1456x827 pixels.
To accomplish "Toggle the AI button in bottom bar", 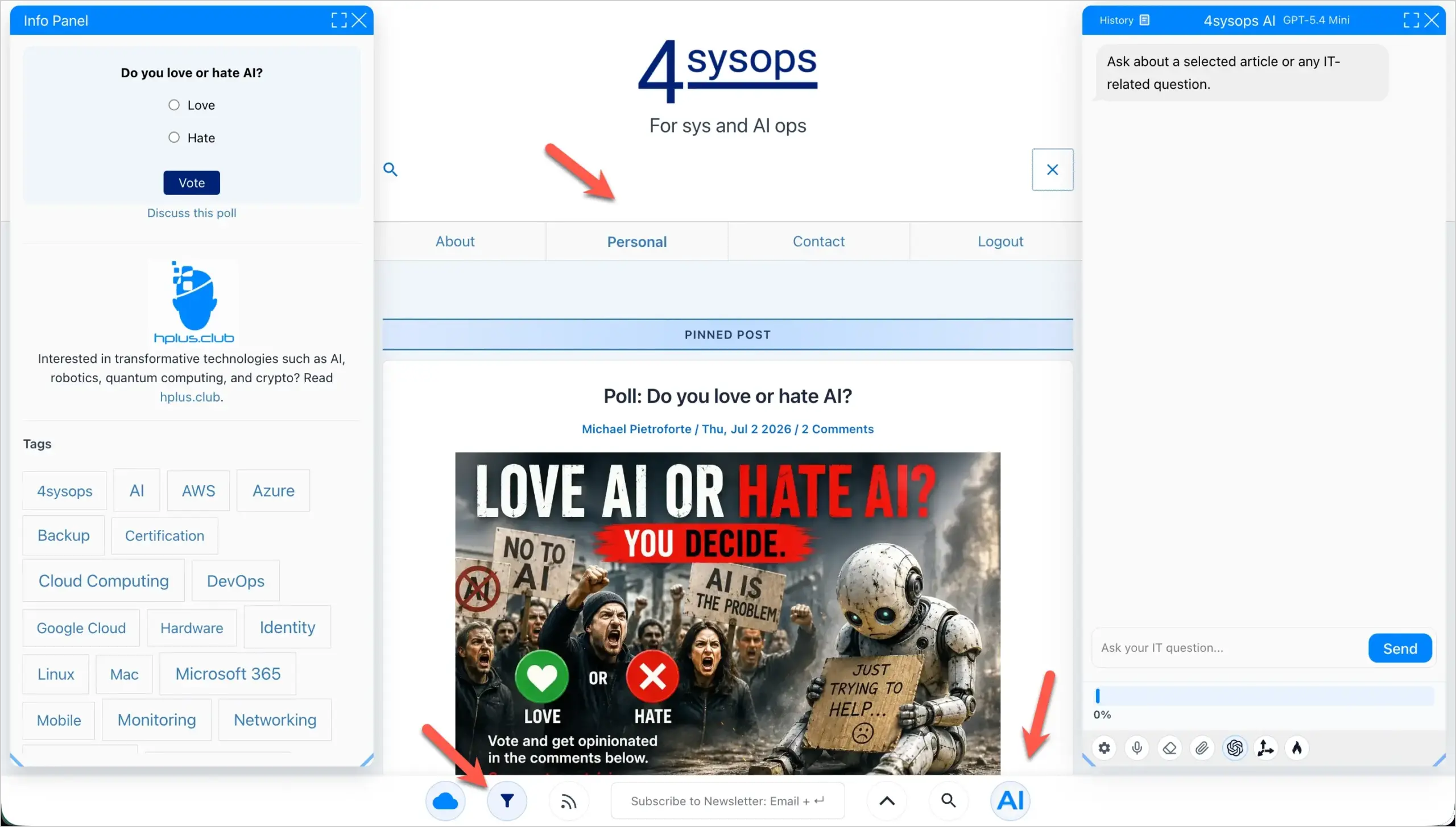I will coord(1010,801).
